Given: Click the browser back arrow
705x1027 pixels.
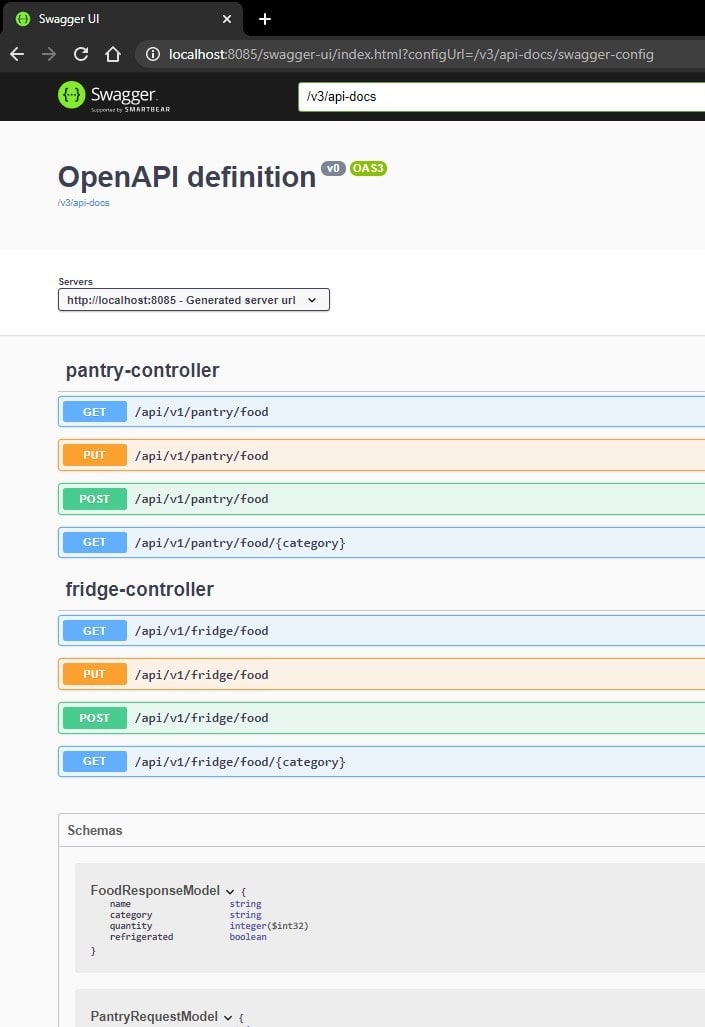Looking at the screenshot, I should 17,54.
